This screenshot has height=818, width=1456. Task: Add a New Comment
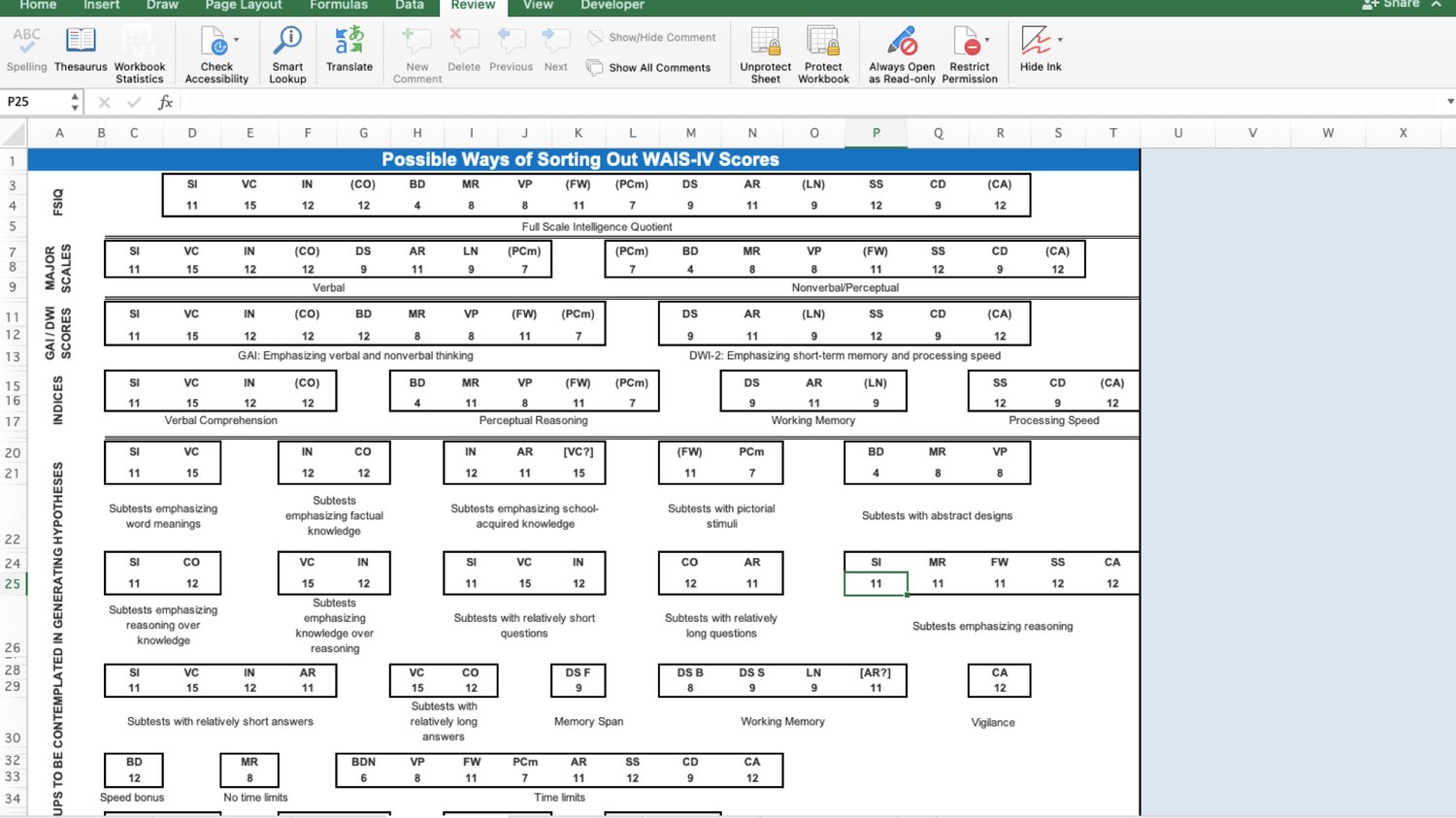417,55
